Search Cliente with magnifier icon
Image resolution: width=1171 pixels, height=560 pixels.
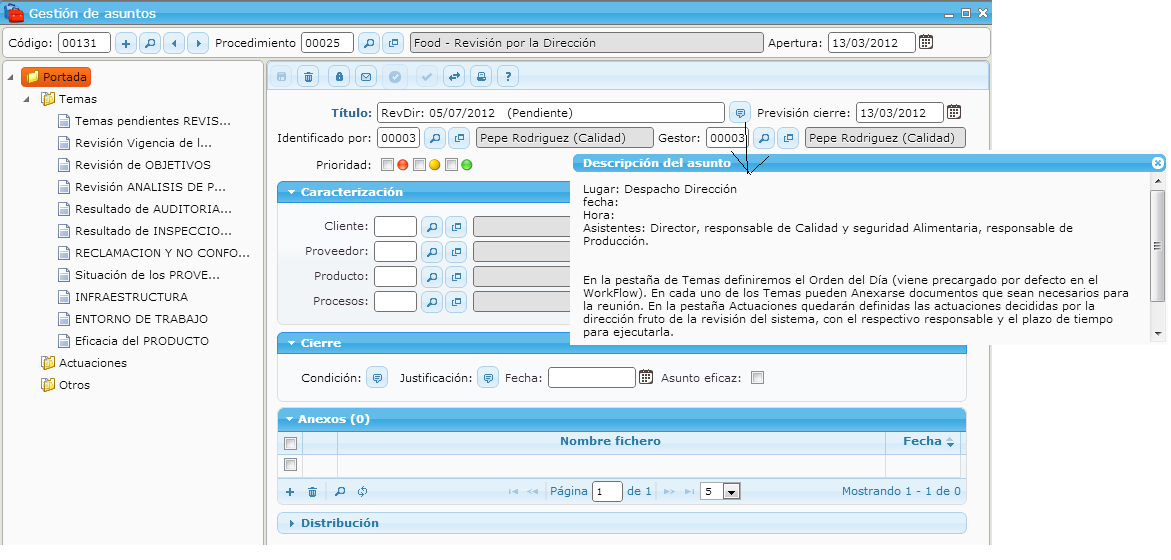pos(432,226)
